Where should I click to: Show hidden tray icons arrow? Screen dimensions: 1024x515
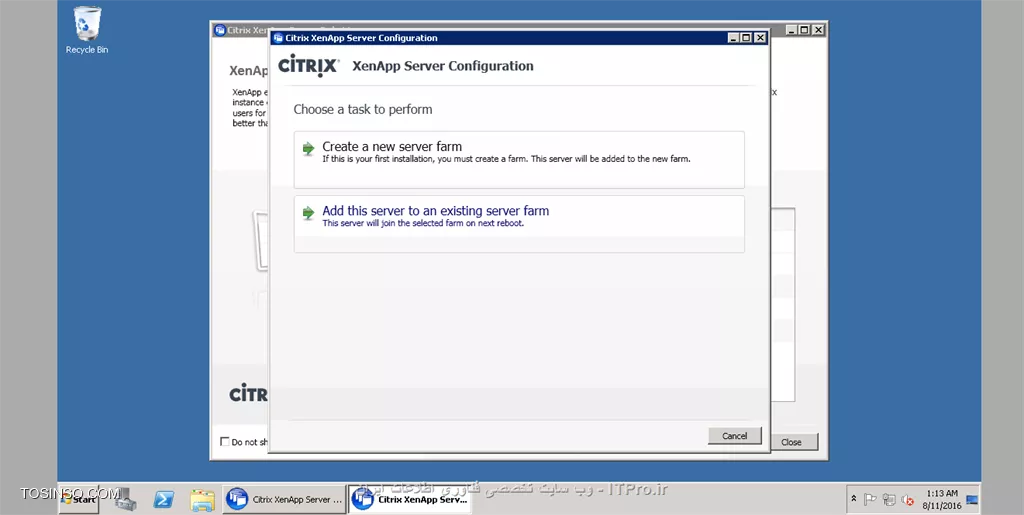pyautogui.click(x=854, y=499)
